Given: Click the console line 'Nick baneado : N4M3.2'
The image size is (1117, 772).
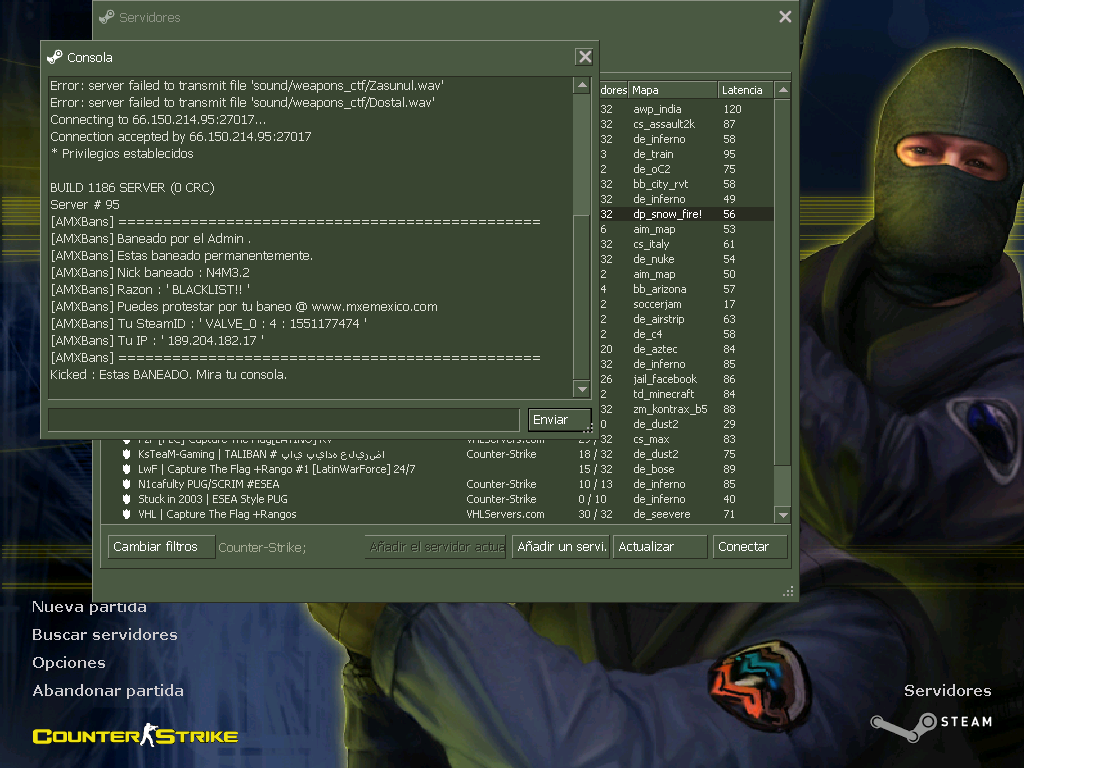Looking at the screenshot, I should (x=150, y=273).
